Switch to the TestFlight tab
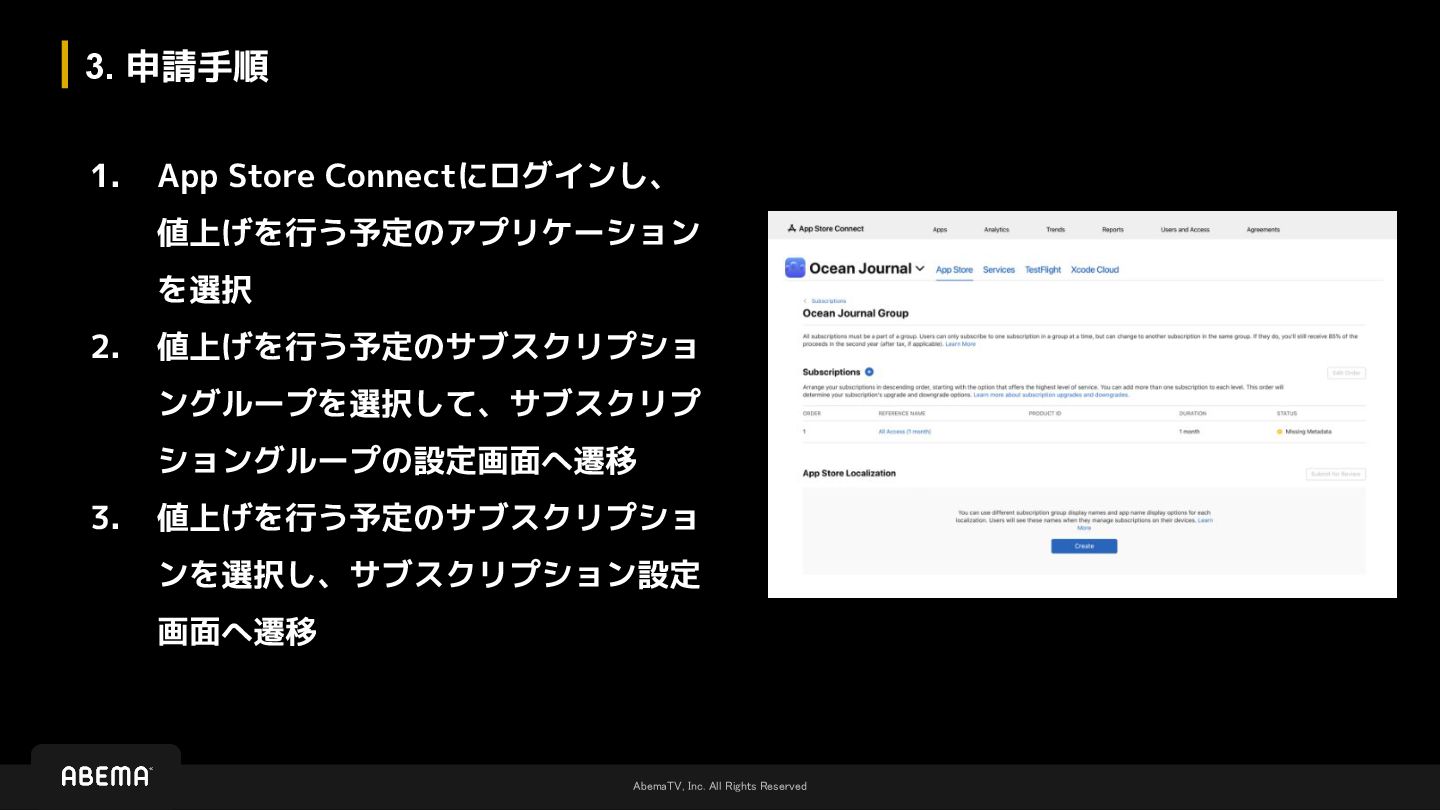1440x810 pixels. tap(1043, 270)
